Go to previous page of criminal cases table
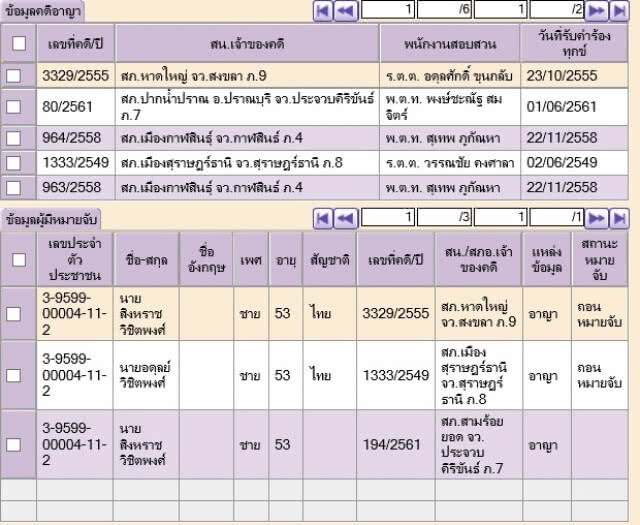Image resolution: width=640 pixels, height=525 pixels. [x=346, y=11]
